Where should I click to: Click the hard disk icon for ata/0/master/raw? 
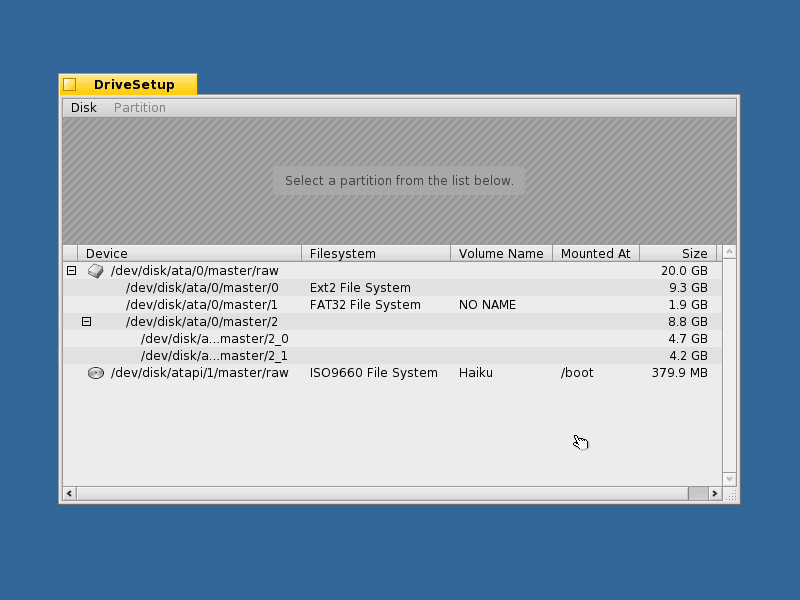pyautogui.click(x=95, y=271)
